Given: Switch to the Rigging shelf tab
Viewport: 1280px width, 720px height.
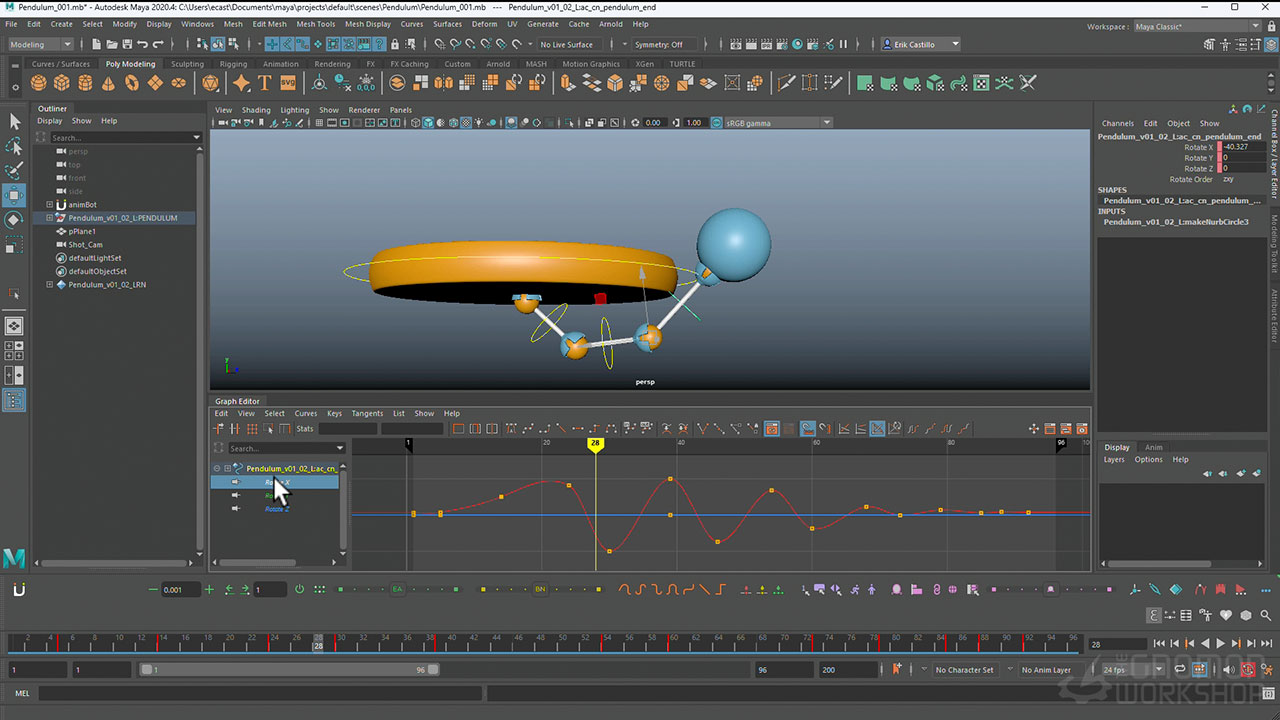Looking at the screenshot, I should (x=233, y=64).
